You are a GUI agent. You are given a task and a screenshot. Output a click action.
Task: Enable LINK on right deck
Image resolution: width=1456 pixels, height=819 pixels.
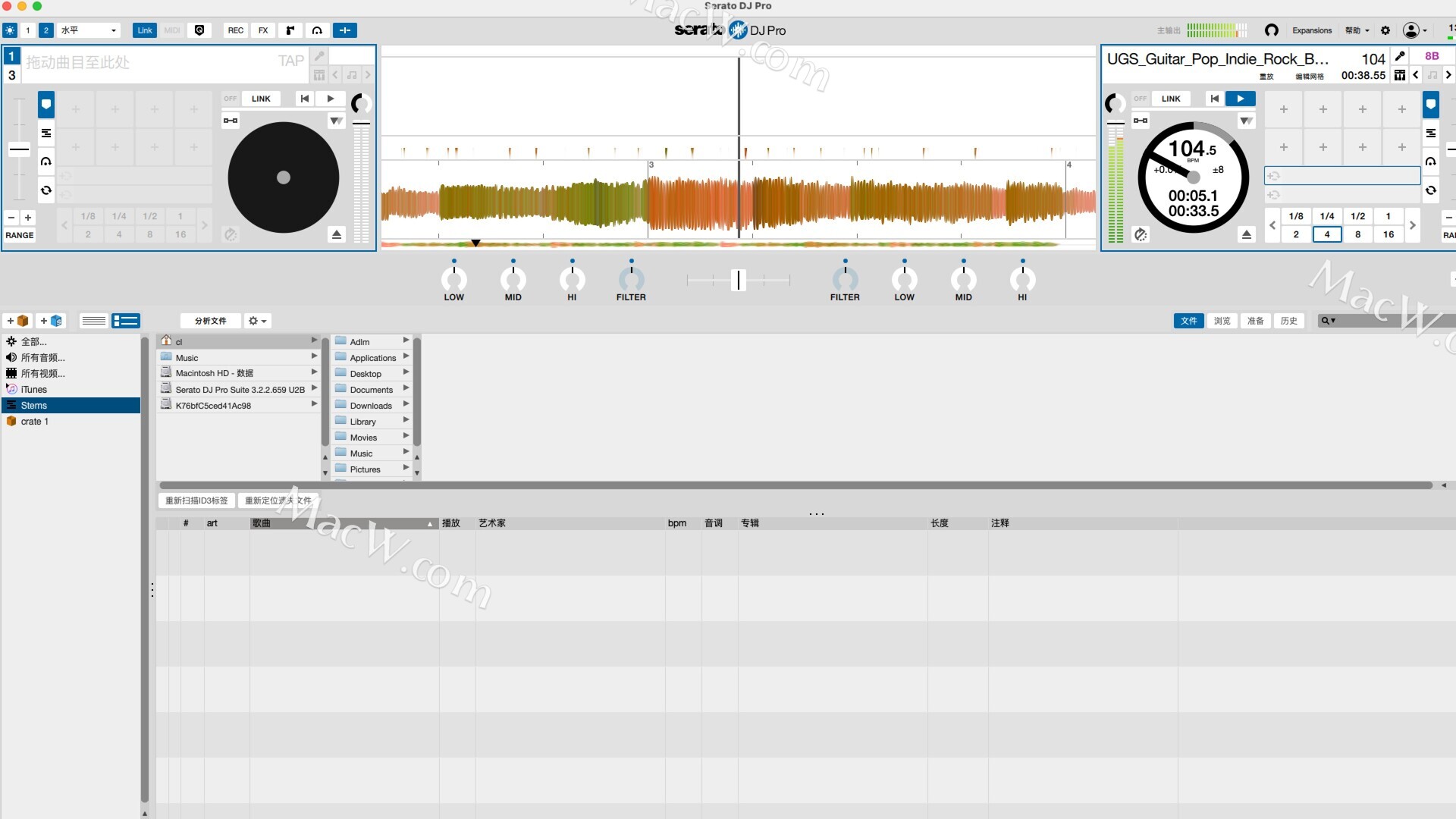click(1171, 99)
